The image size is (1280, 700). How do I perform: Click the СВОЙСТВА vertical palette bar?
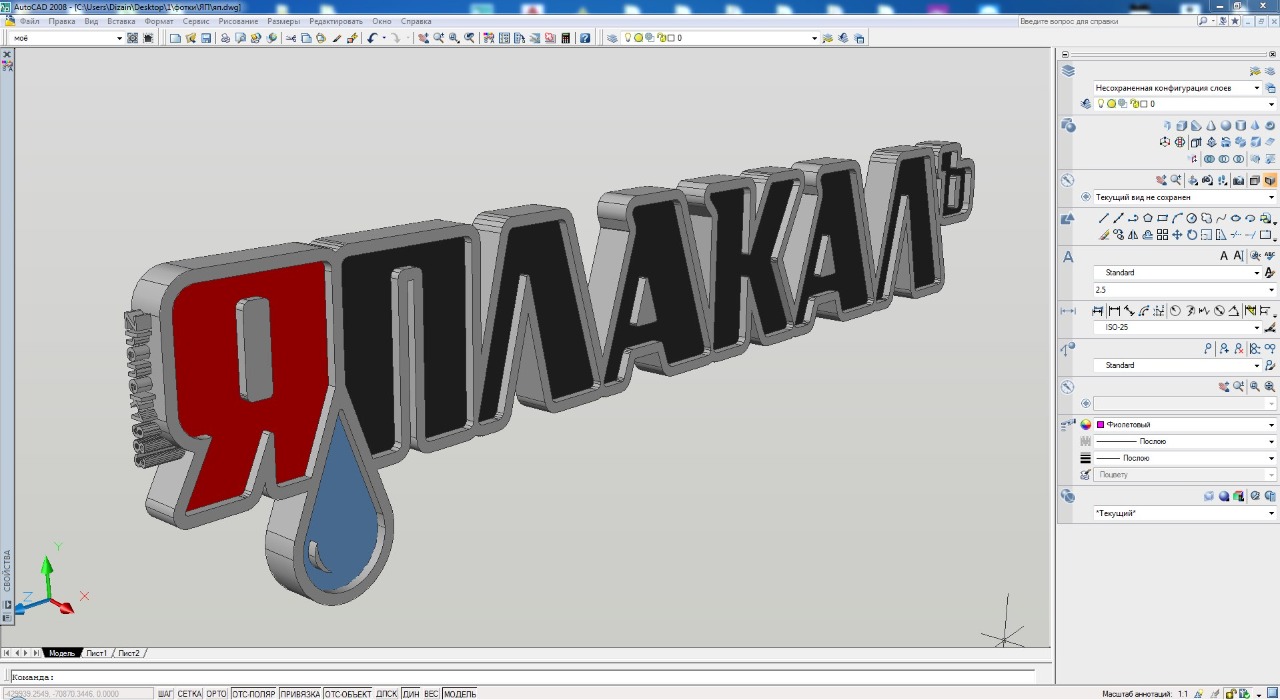point(6,571)
